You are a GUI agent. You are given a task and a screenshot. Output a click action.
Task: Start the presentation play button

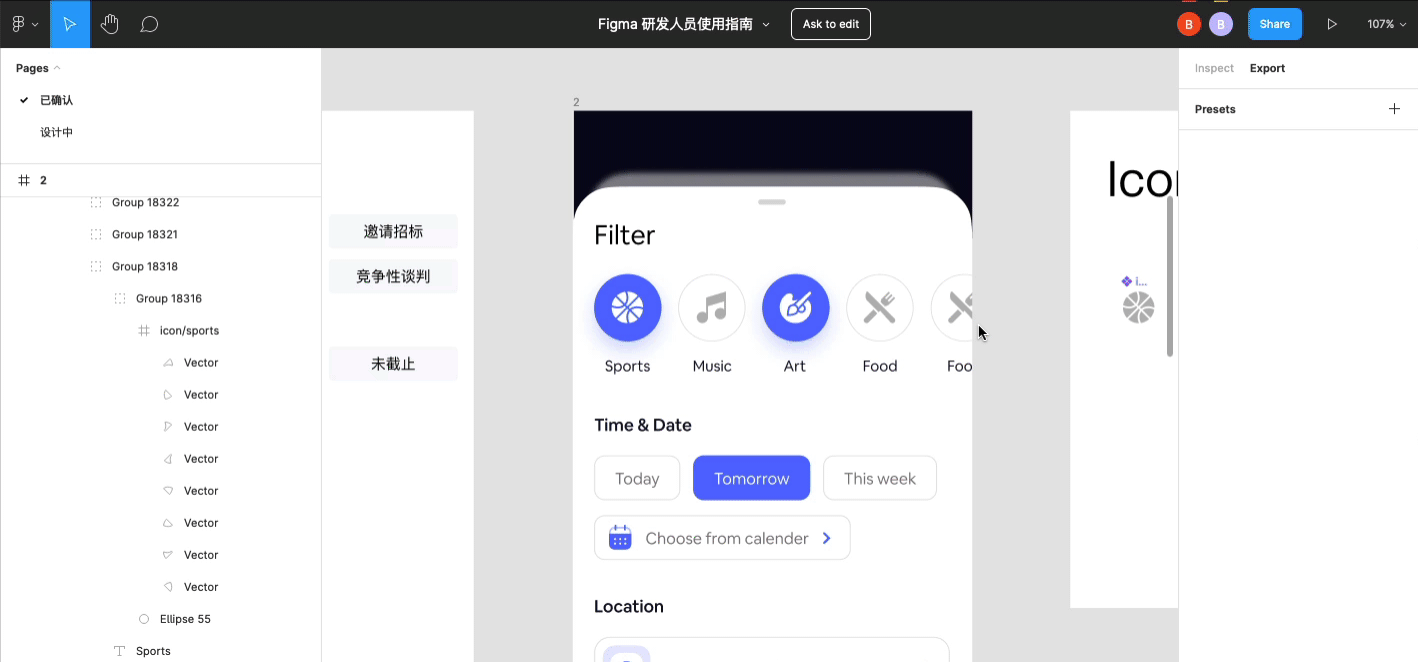tap(1332, 24)
